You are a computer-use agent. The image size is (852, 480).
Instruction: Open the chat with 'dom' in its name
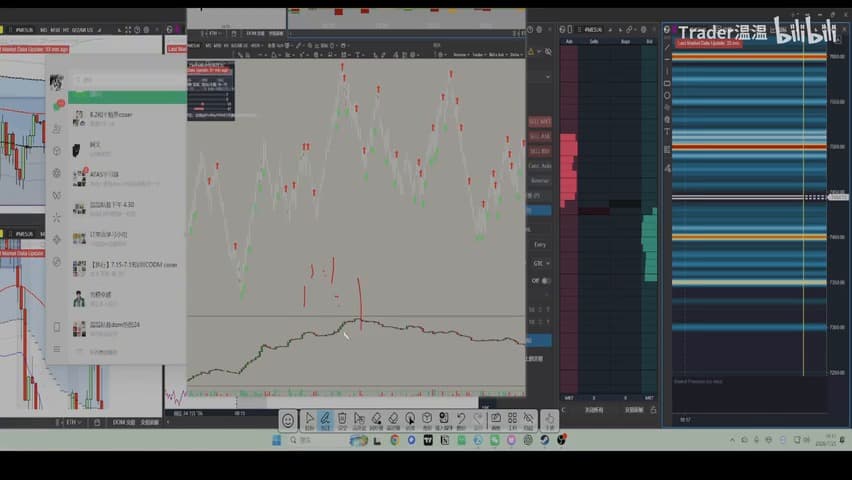point(127,328)
